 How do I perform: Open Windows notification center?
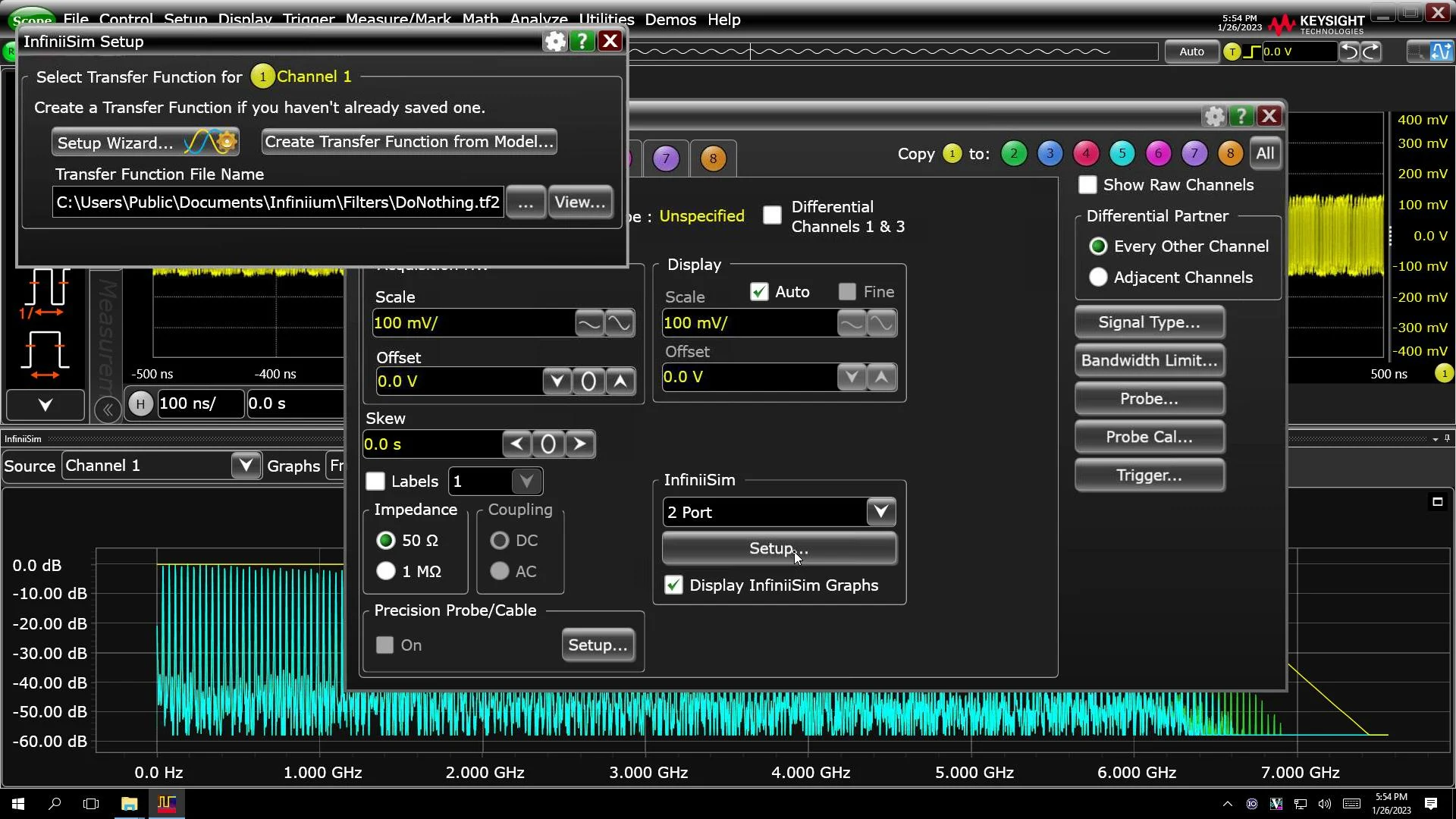(x=1431, y=804)
